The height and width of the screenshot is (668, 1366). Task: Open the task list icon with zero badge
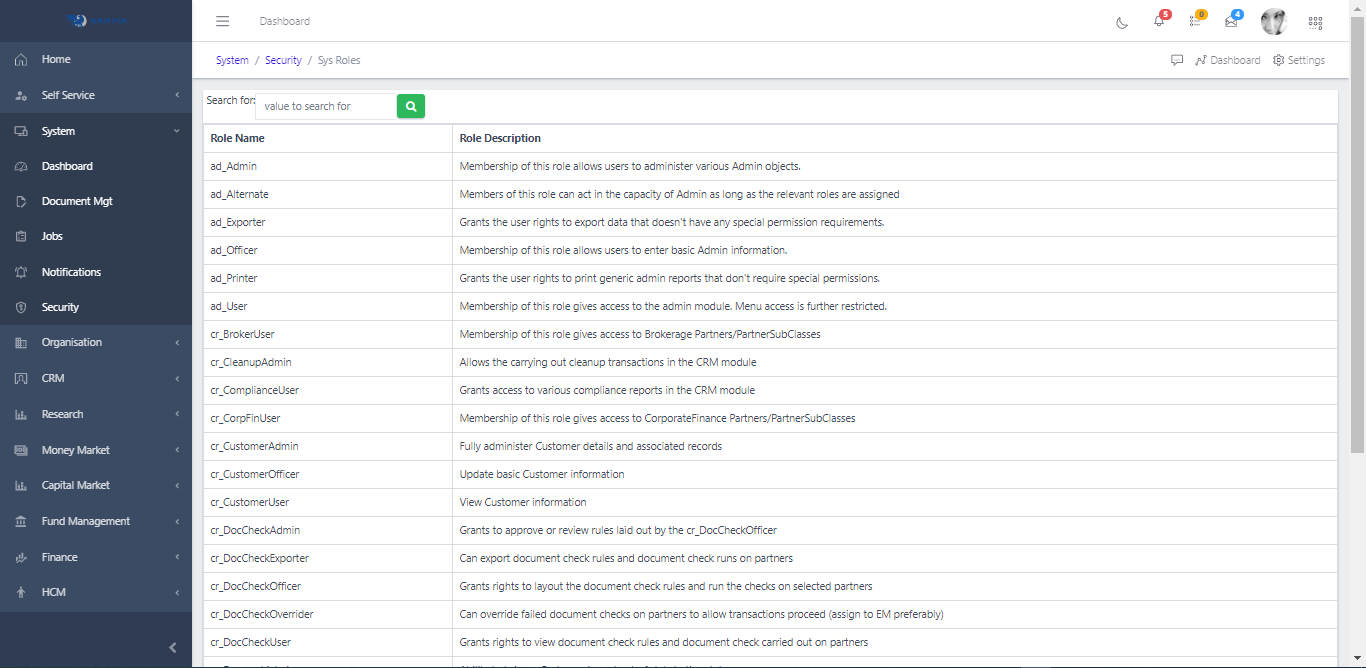click(1193, 22)
